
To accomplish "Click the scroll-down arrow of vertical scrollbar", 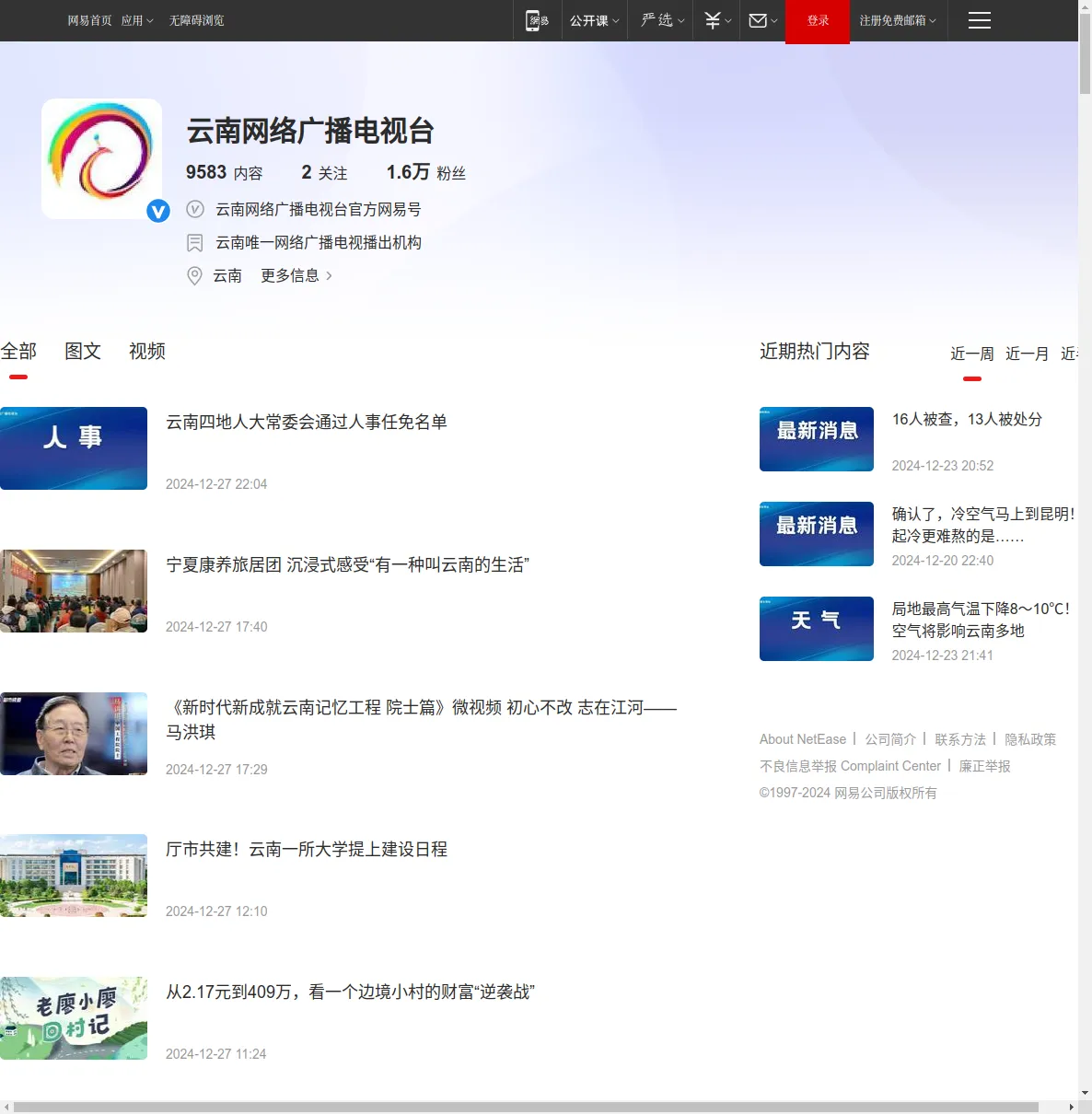I will tap(1085, 1093).
